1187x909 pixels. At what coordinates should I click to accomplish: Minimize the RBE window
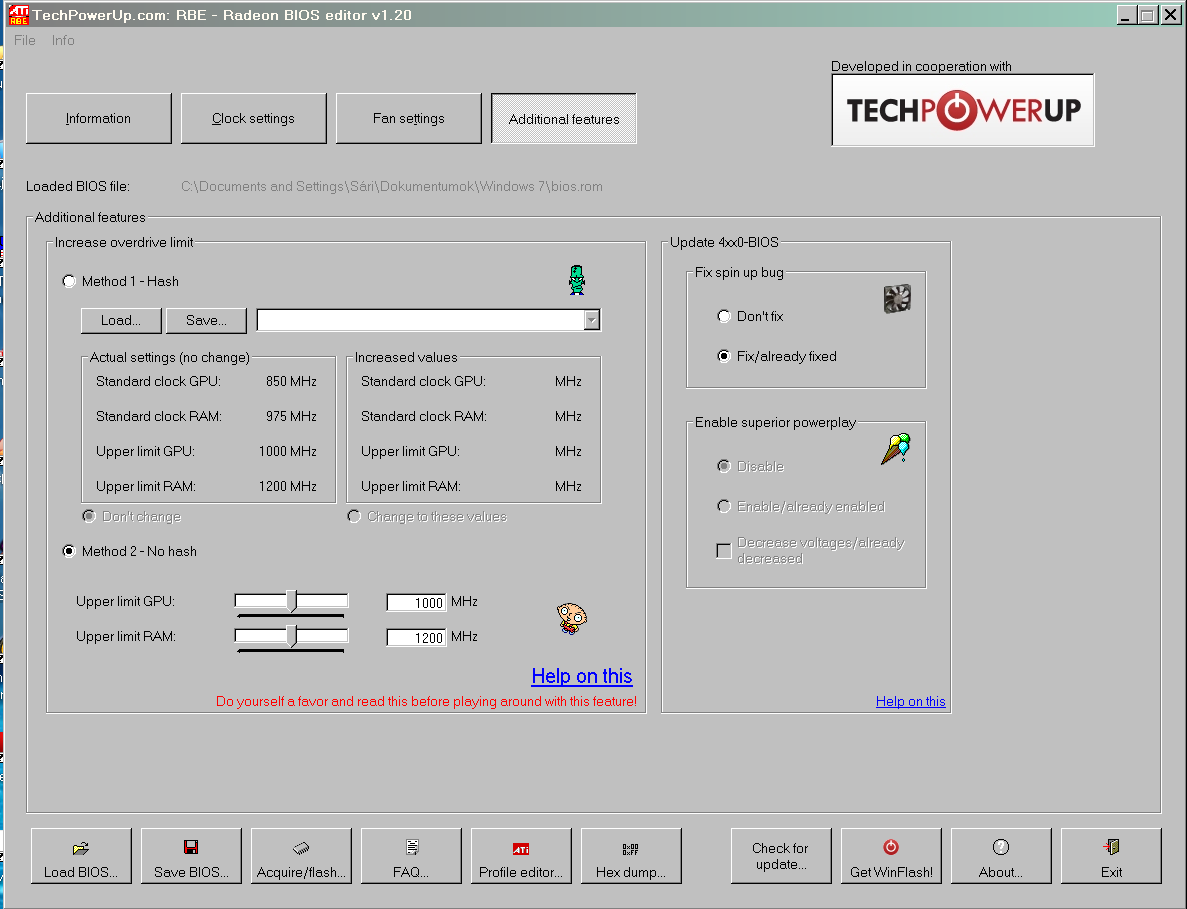point(1126,15)
